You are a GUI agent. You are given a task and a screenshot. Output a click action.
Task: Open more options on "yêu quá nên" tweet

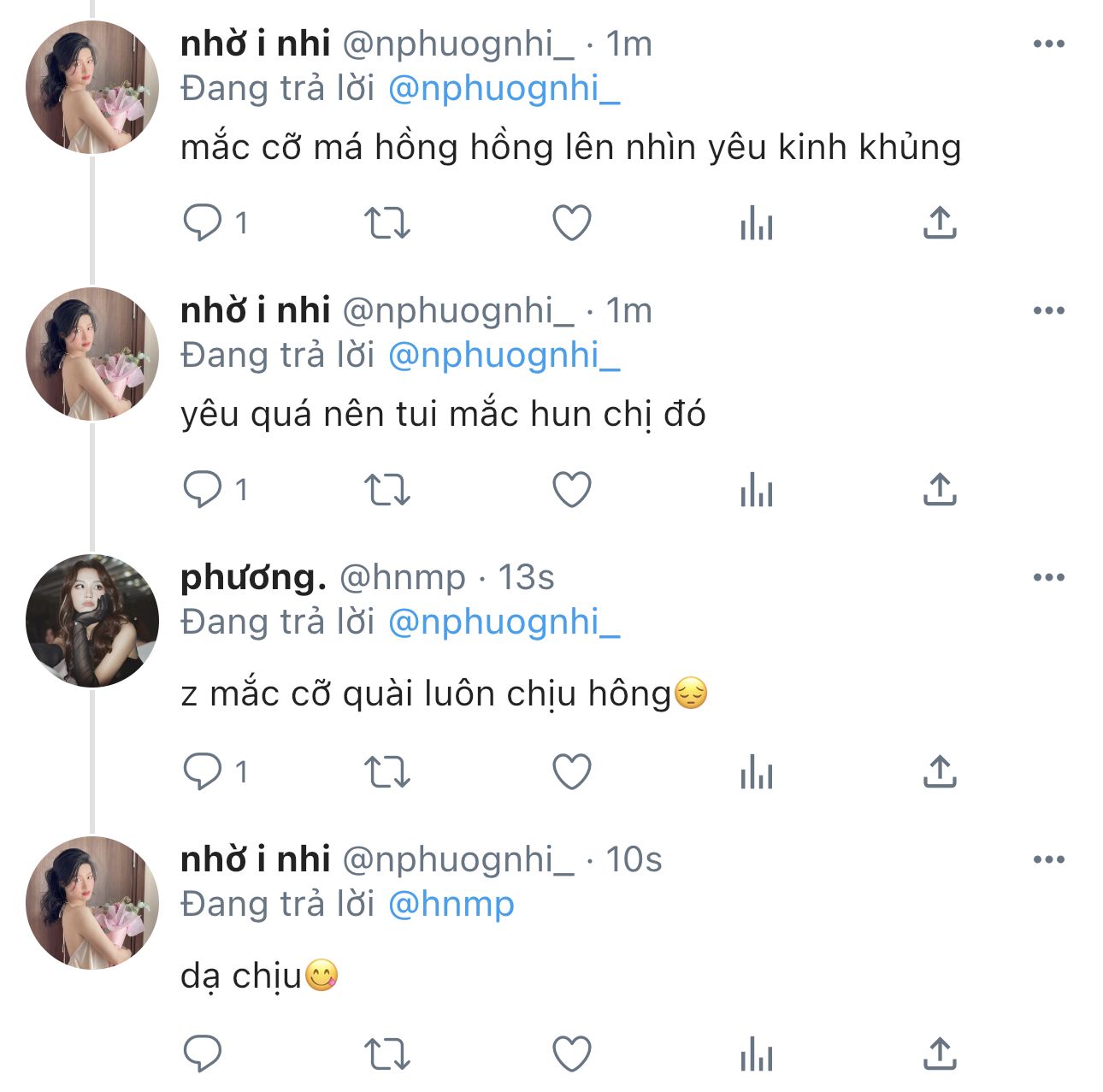click(x=1048, y=310)
